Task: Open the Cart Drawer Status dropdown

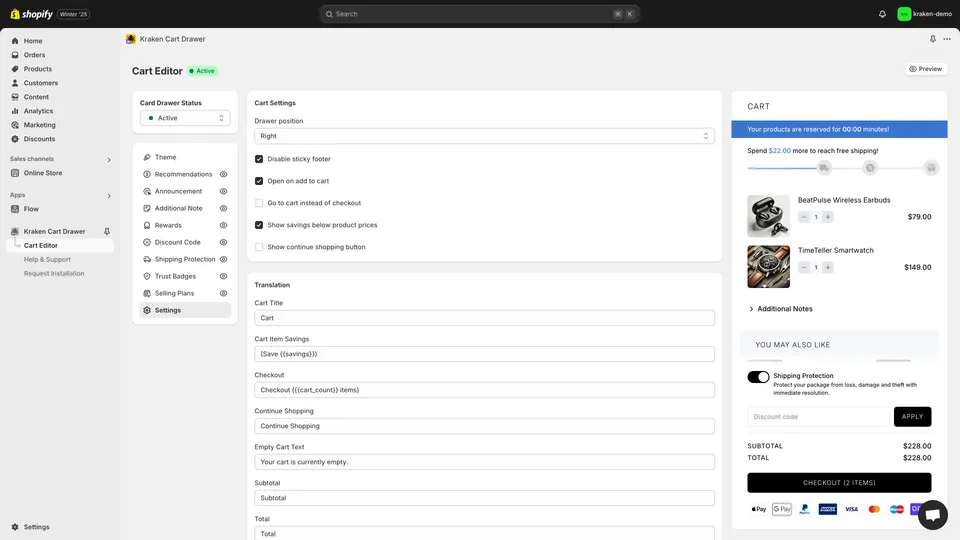Action: (185, 118)
